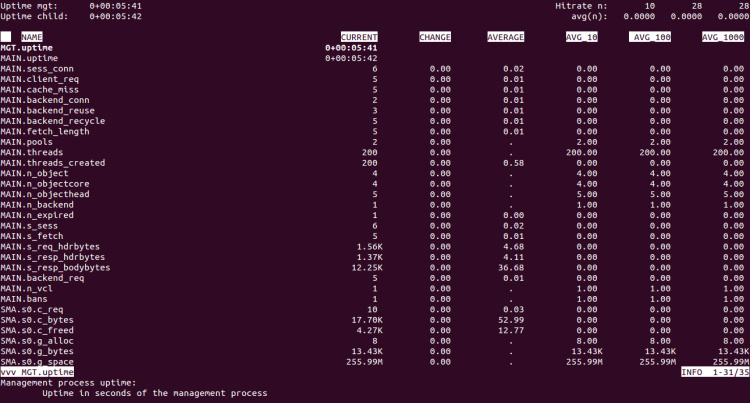Click the CURRENT column header
This screenshot has height=403, width=750.
tap(359, 37)
